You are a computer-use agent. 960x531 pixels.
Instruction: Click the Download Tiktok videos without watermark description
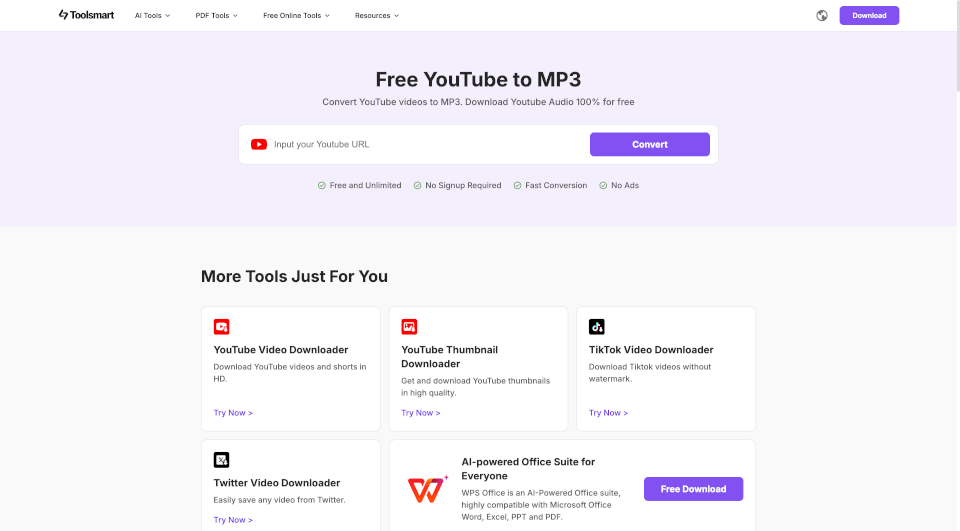pos(650,373)
